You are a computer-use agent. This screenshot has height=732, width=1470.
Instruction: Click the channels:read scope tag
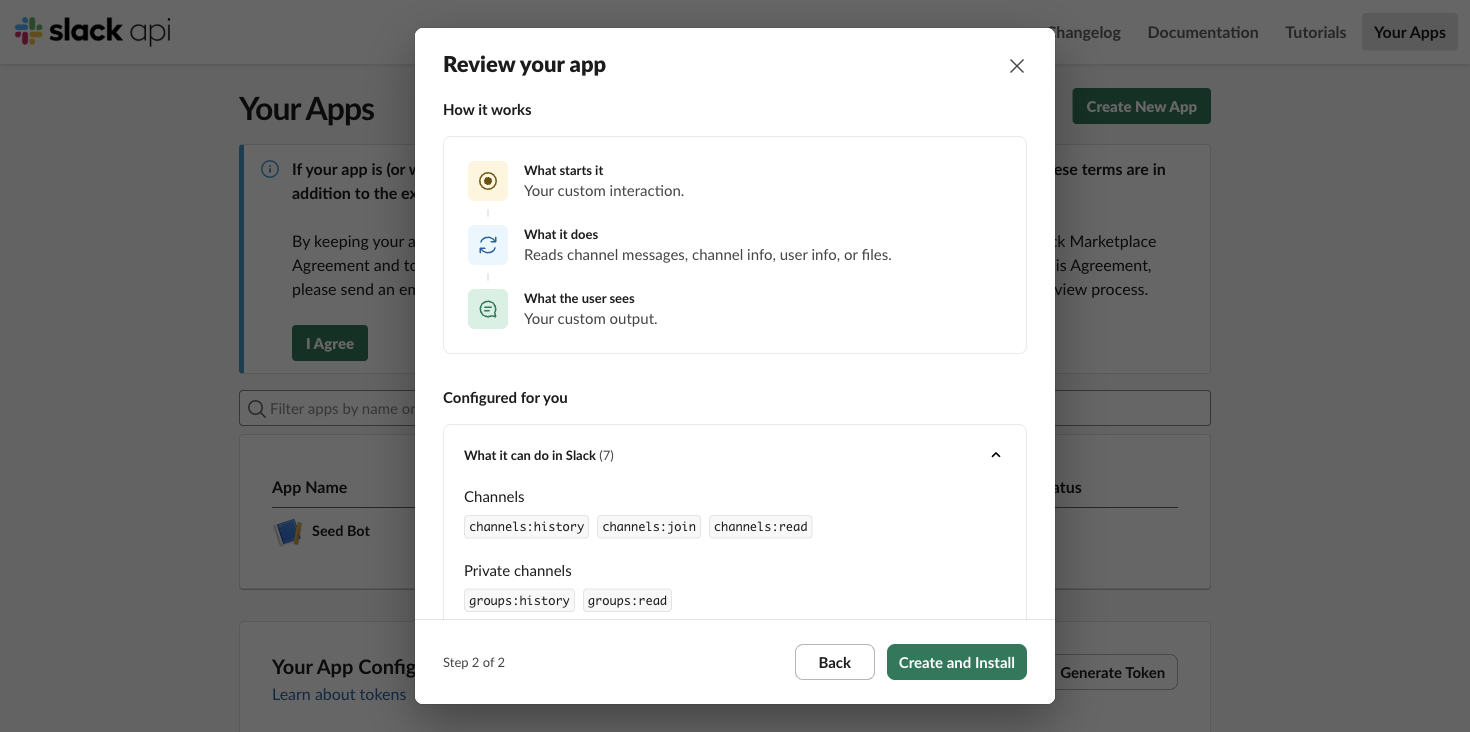click(761, 526)
